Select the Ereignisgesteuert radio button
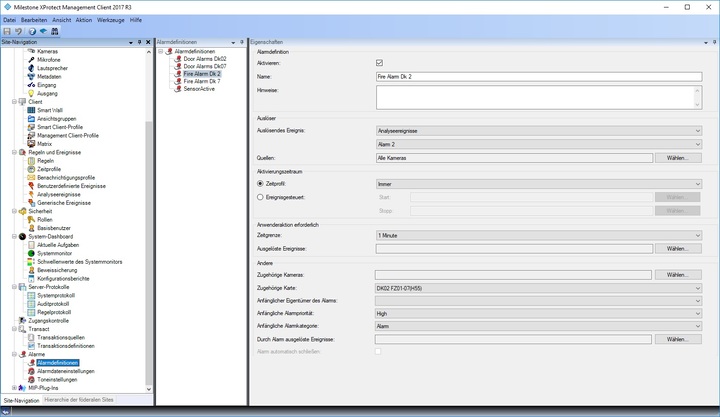The image size is (720, 417). click(x=260, y=197)
